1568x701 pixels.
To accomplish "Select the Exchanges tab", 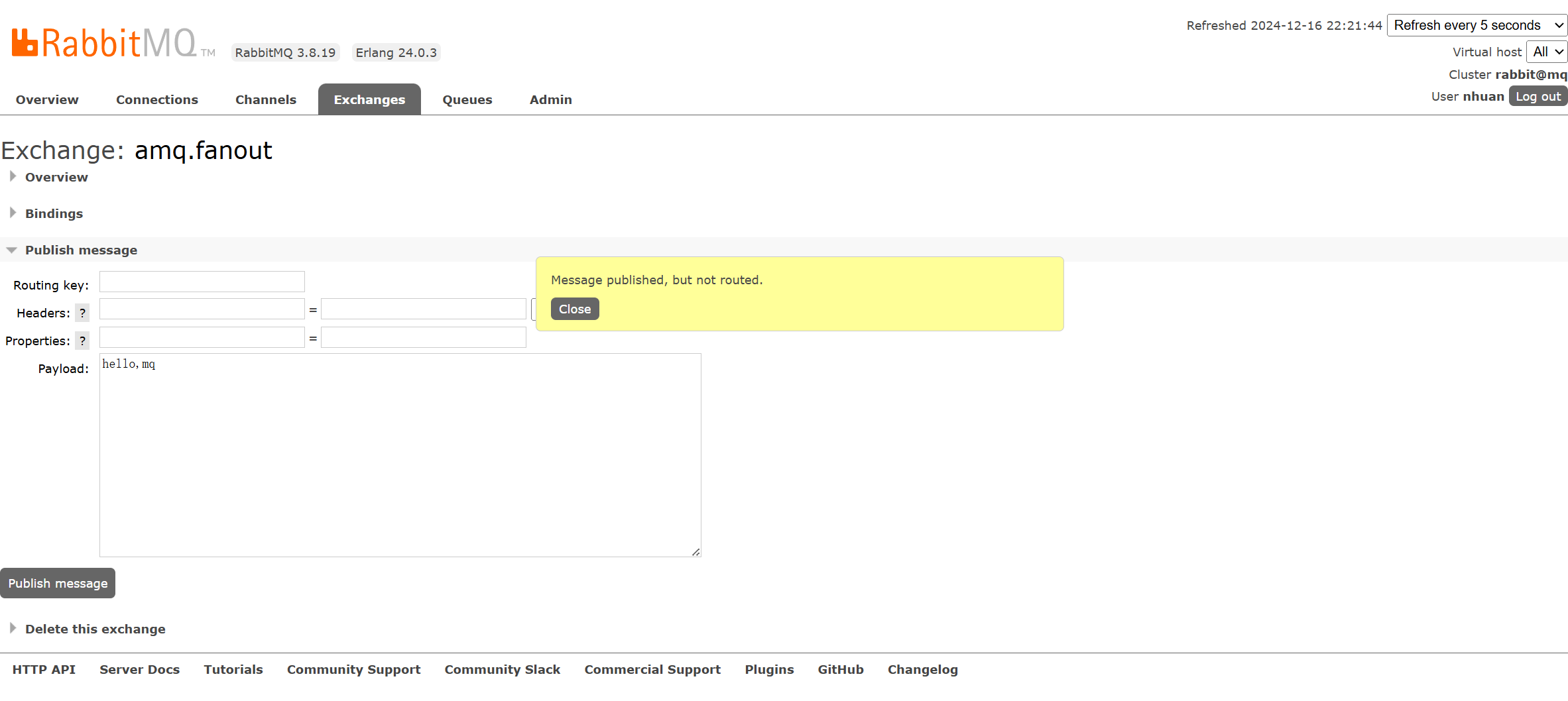I will coord(369,99).
